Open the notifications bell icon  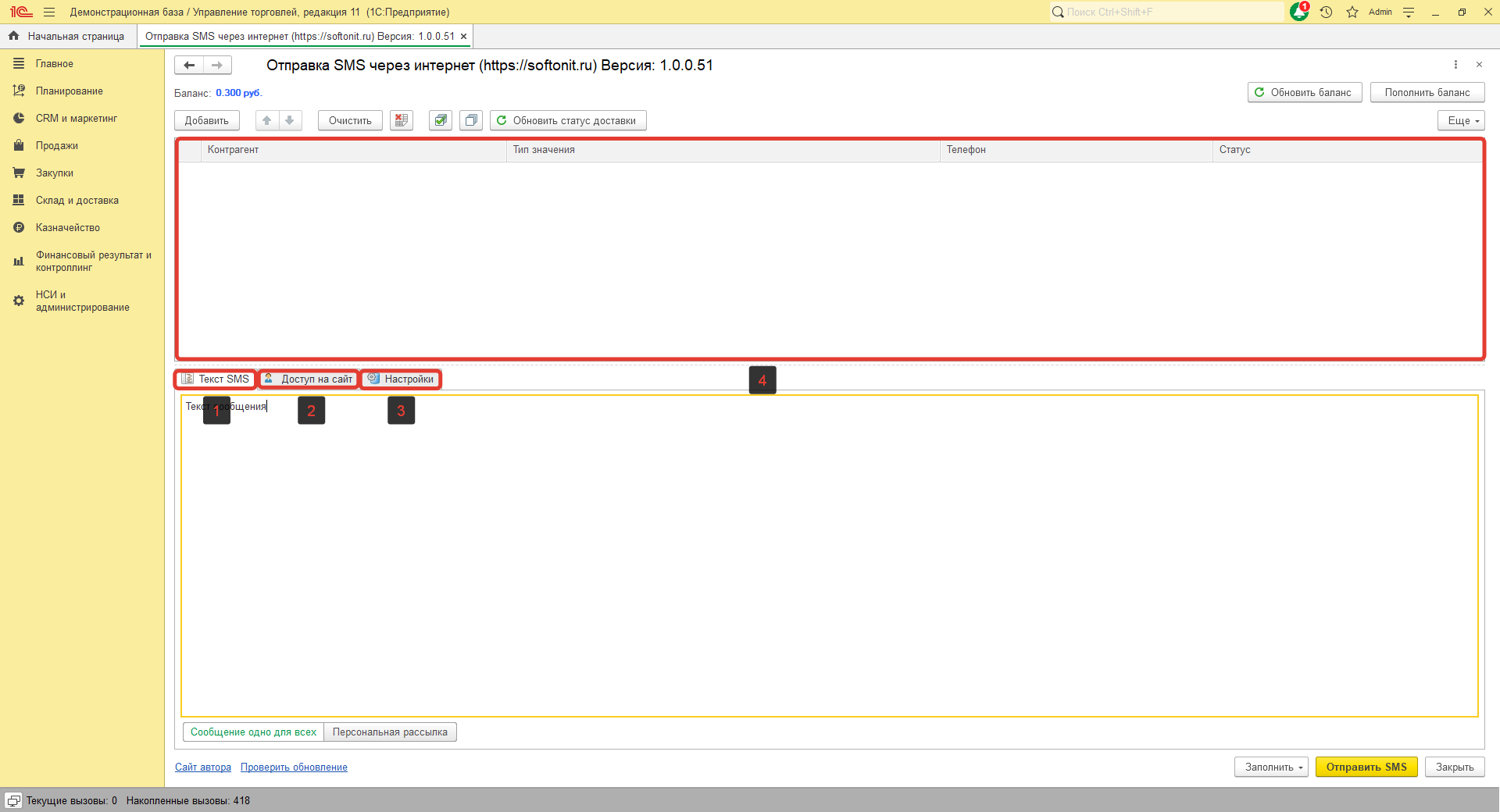(x=1298, y=12)
